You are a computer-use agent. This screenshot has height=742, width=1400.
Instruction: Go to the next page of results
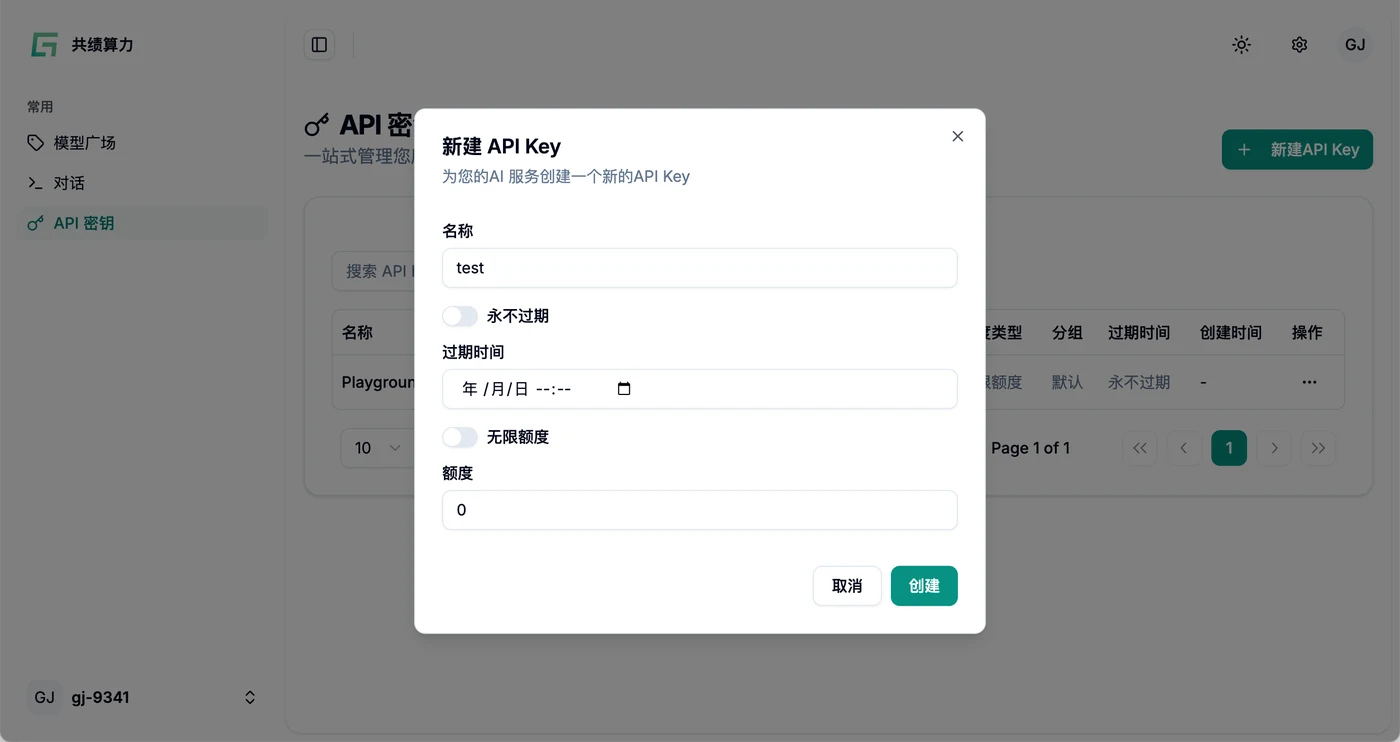click(x=1274, y=448)
